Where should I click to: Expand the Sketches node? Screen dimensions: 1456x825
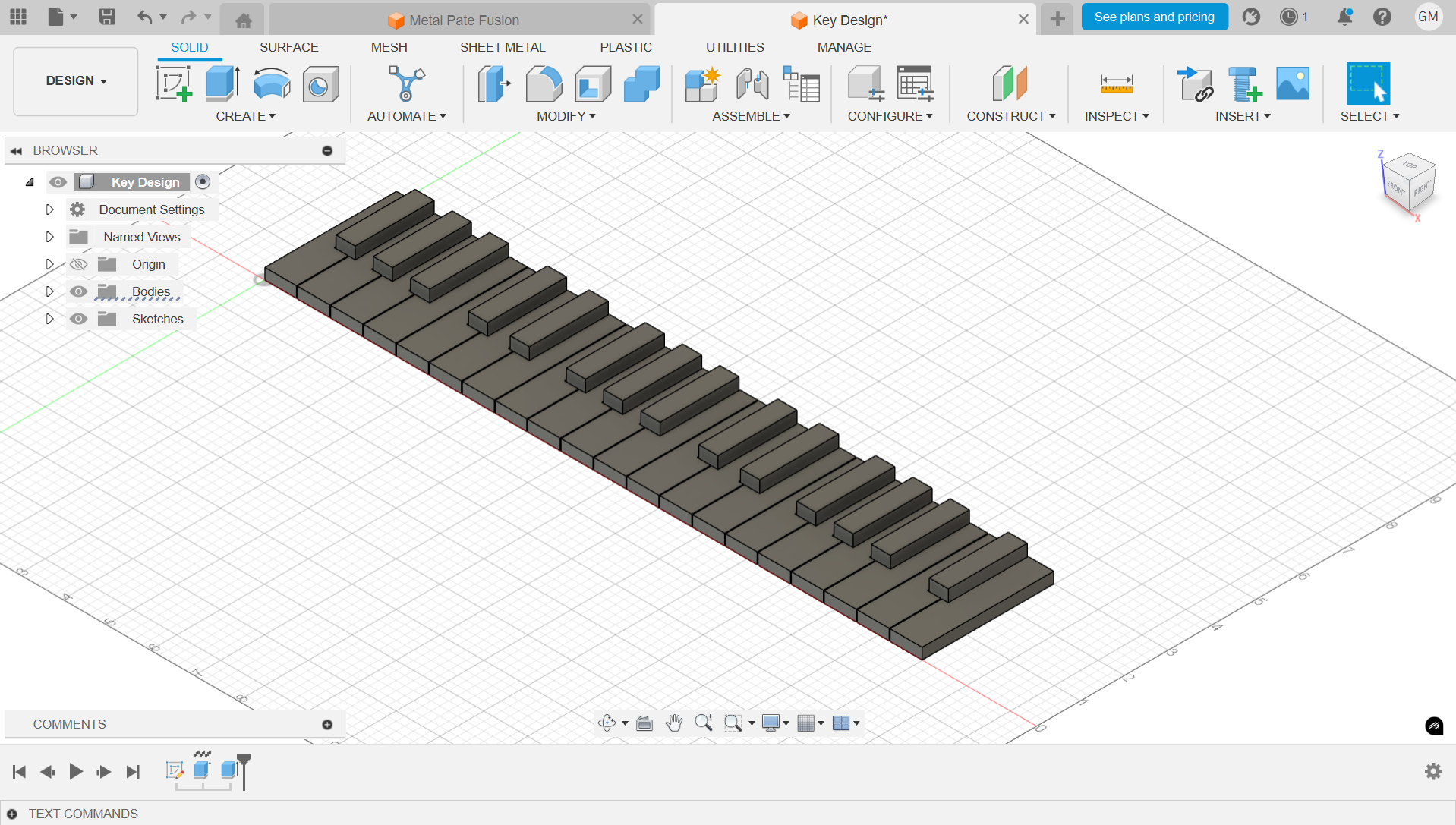[x=49, y=319]
